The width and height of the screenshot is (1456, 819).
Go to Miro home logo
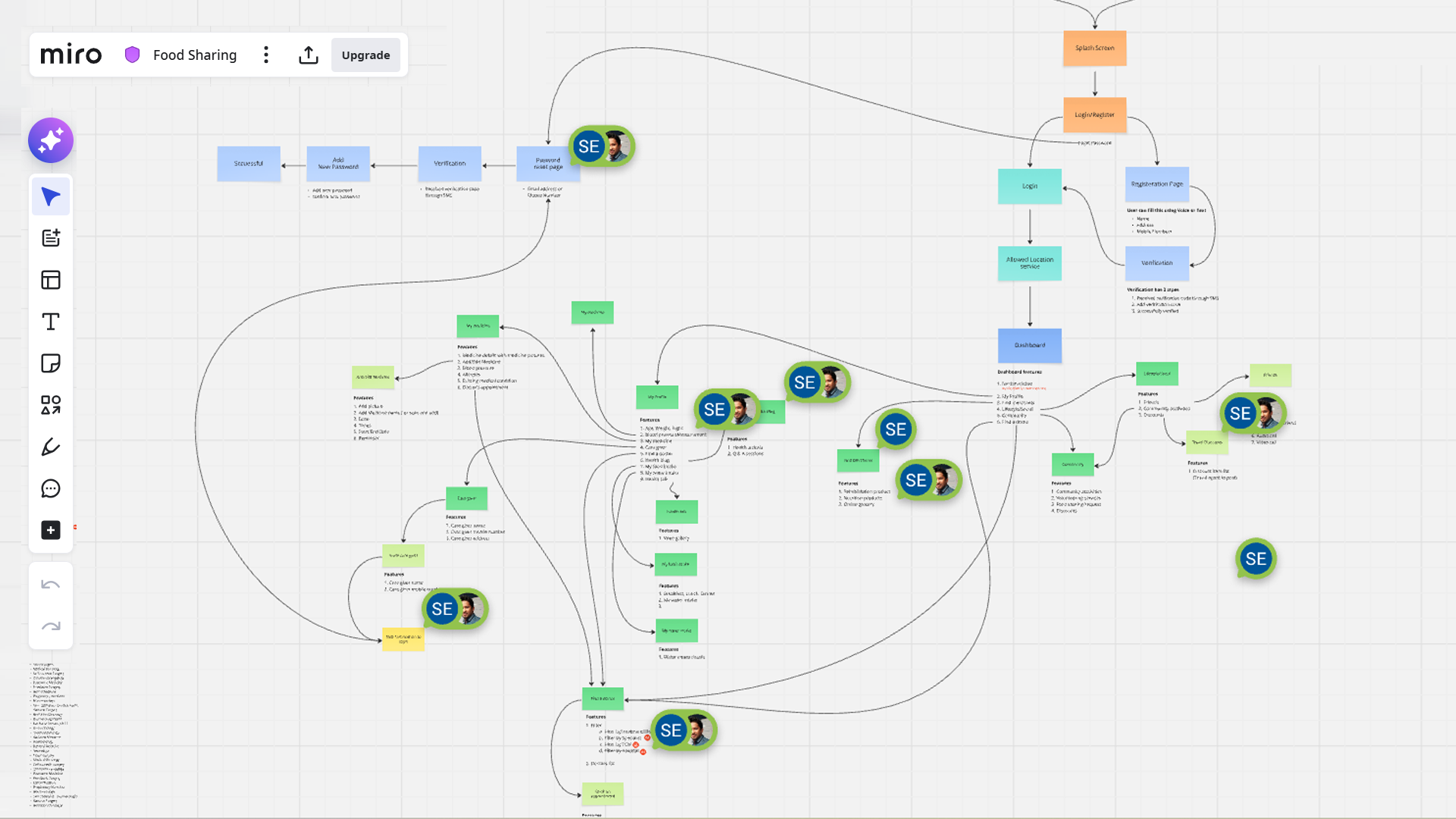(71, 55)
